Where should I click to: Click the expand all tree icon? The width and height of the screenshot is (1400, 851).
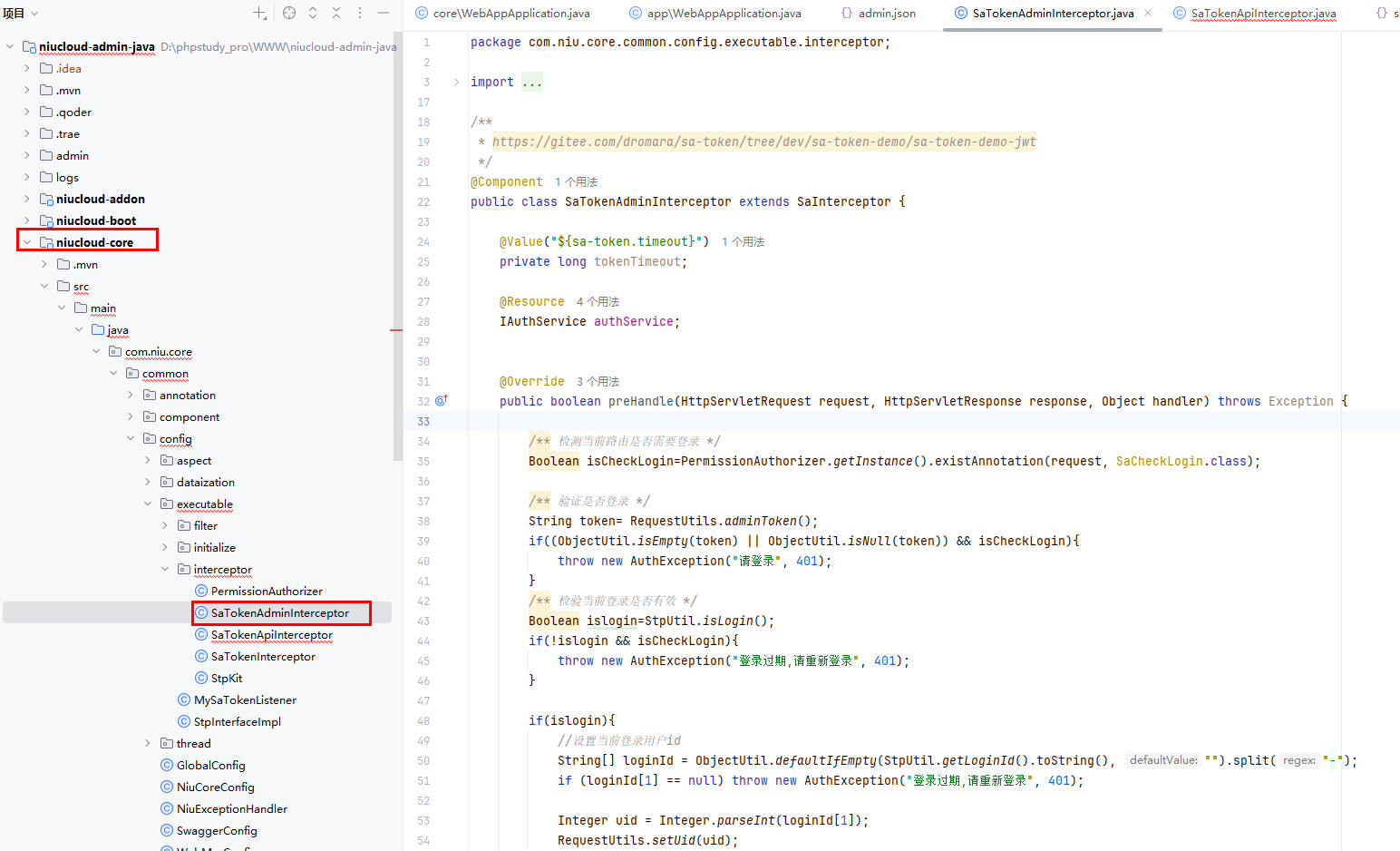pyautogui.click(x=313, y=13)
